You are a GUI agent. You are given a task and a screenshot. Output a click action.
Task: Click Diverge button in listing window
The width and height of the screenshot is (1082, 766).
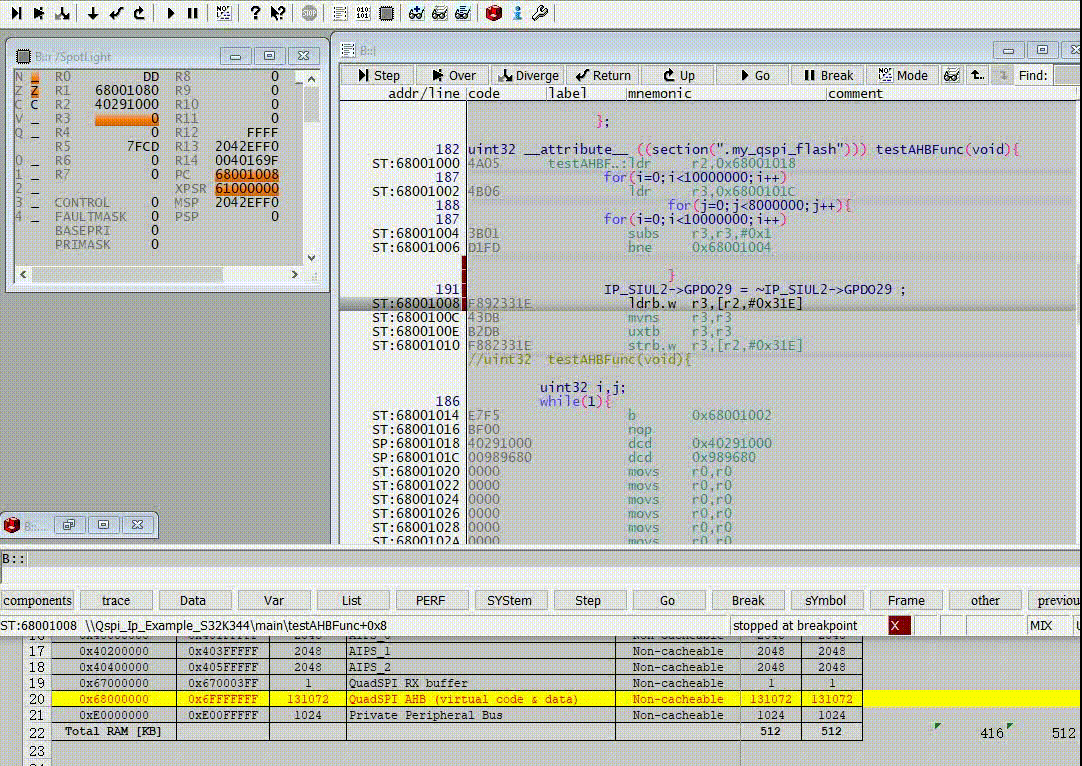[528, 75]
